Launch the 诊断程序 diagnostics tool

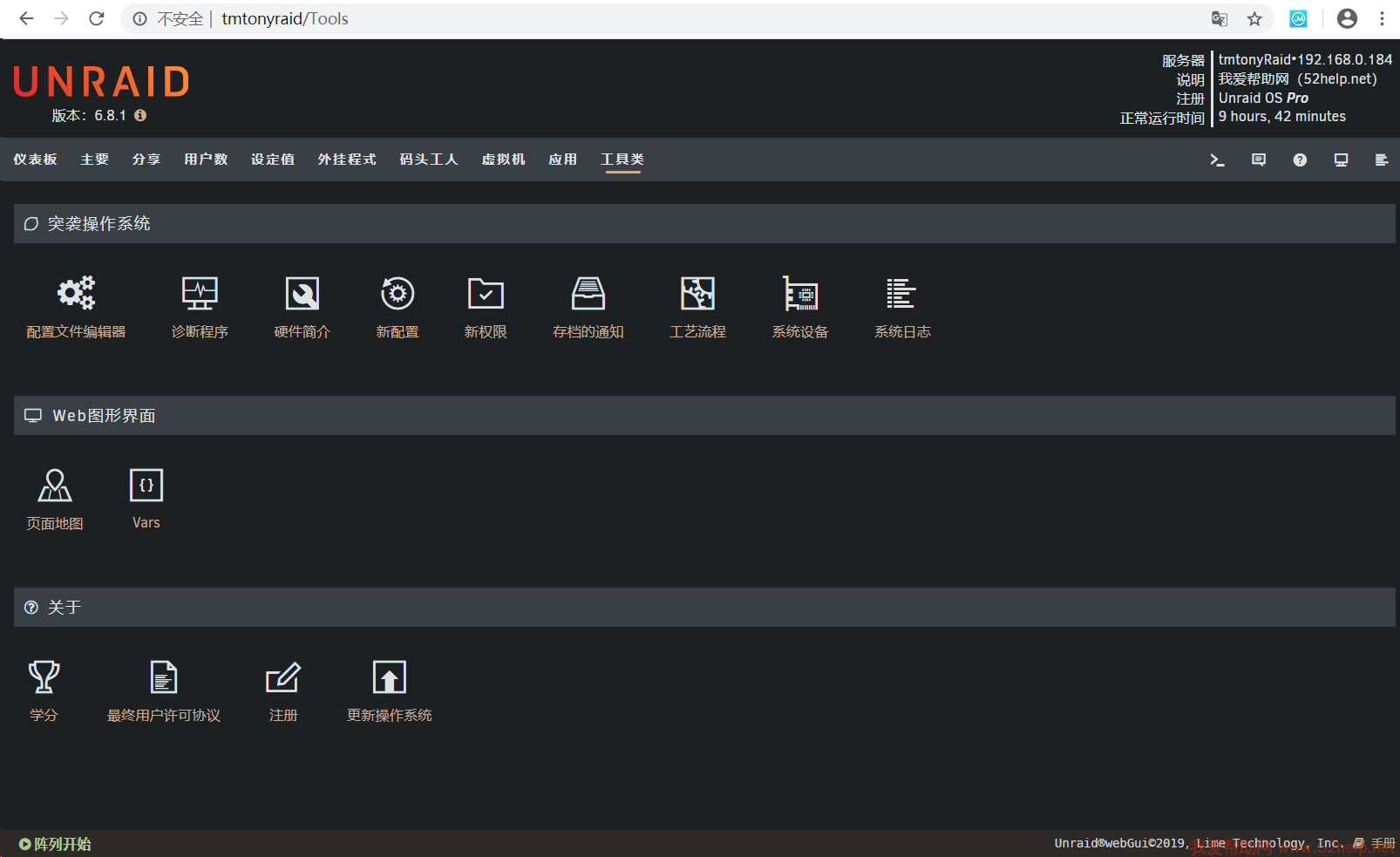click(200, 294)
